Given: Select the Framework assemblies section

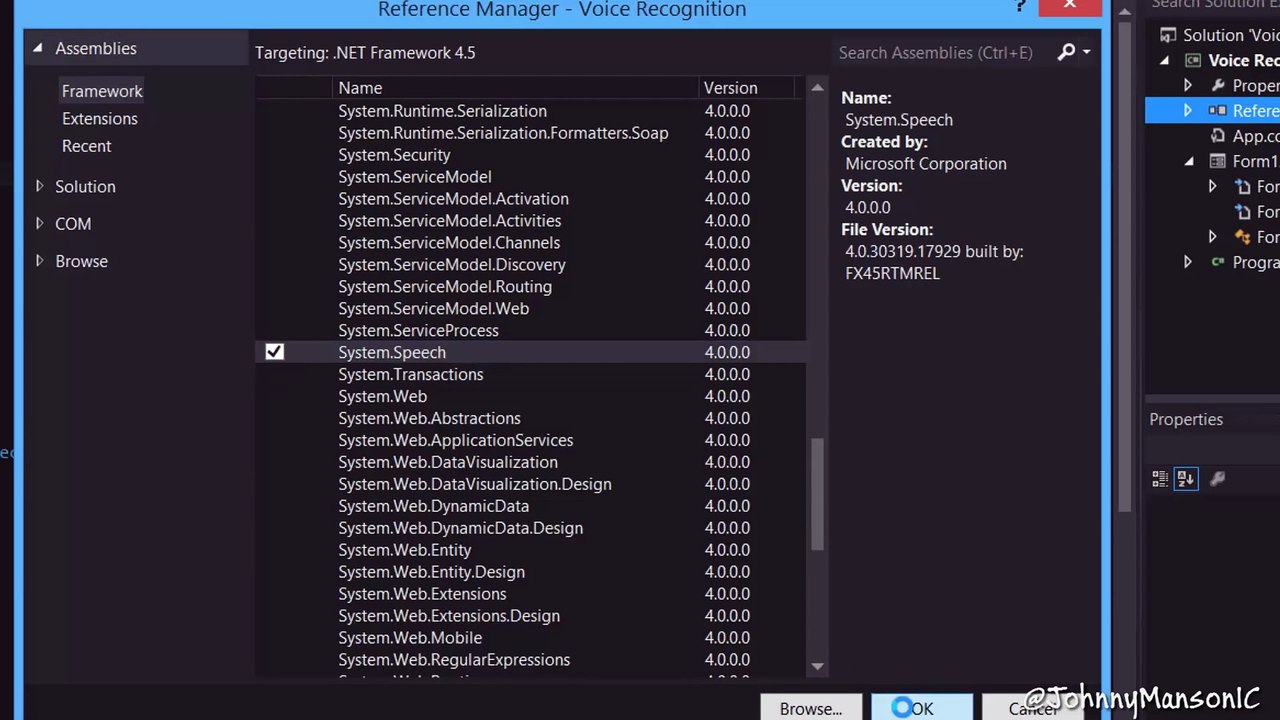Looking at the screenshot, I should coord(102,91).
